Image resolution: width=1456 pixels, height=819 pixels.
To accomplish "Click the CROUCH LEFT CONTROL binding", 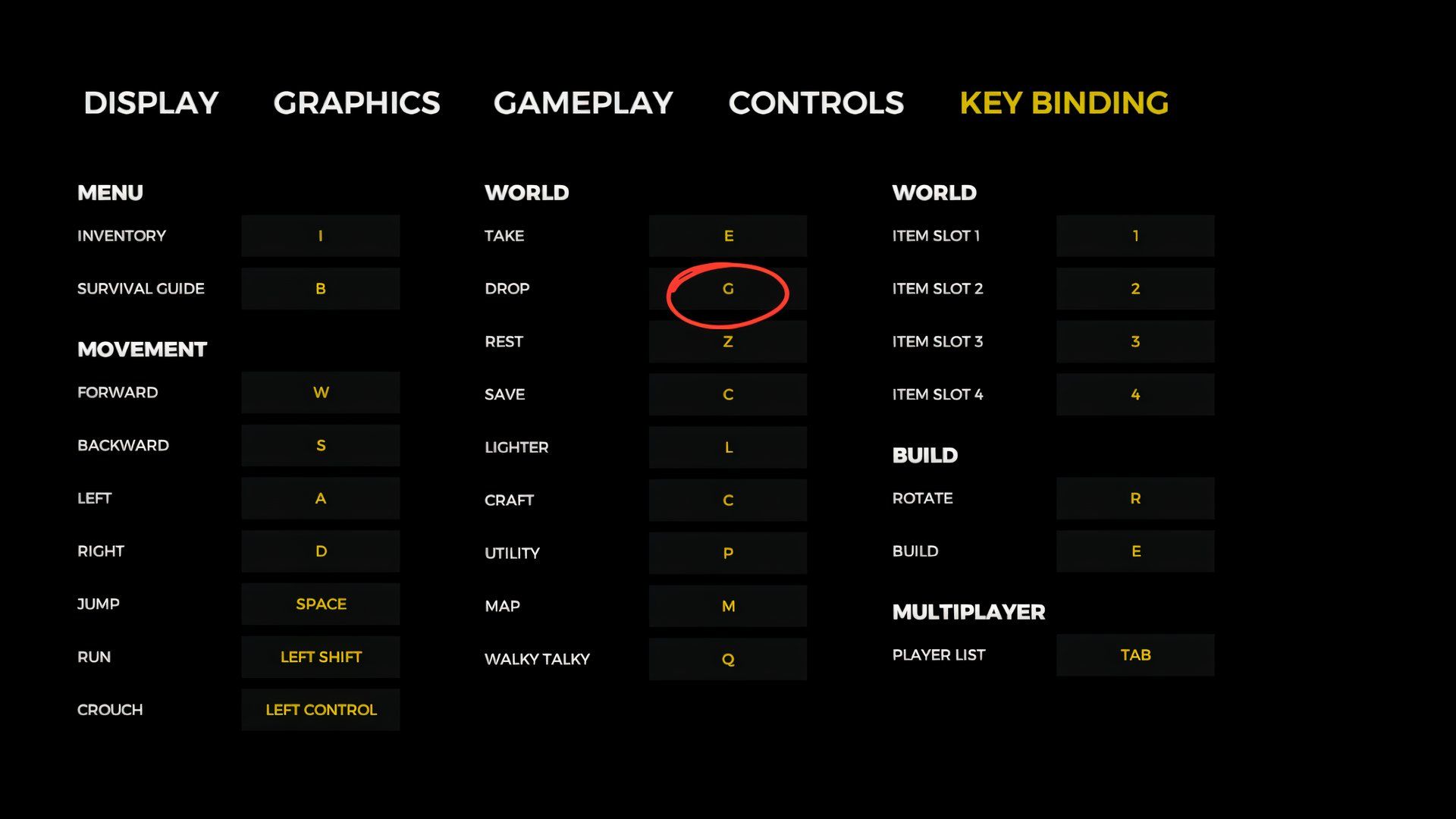I will [x=320, y=709].
